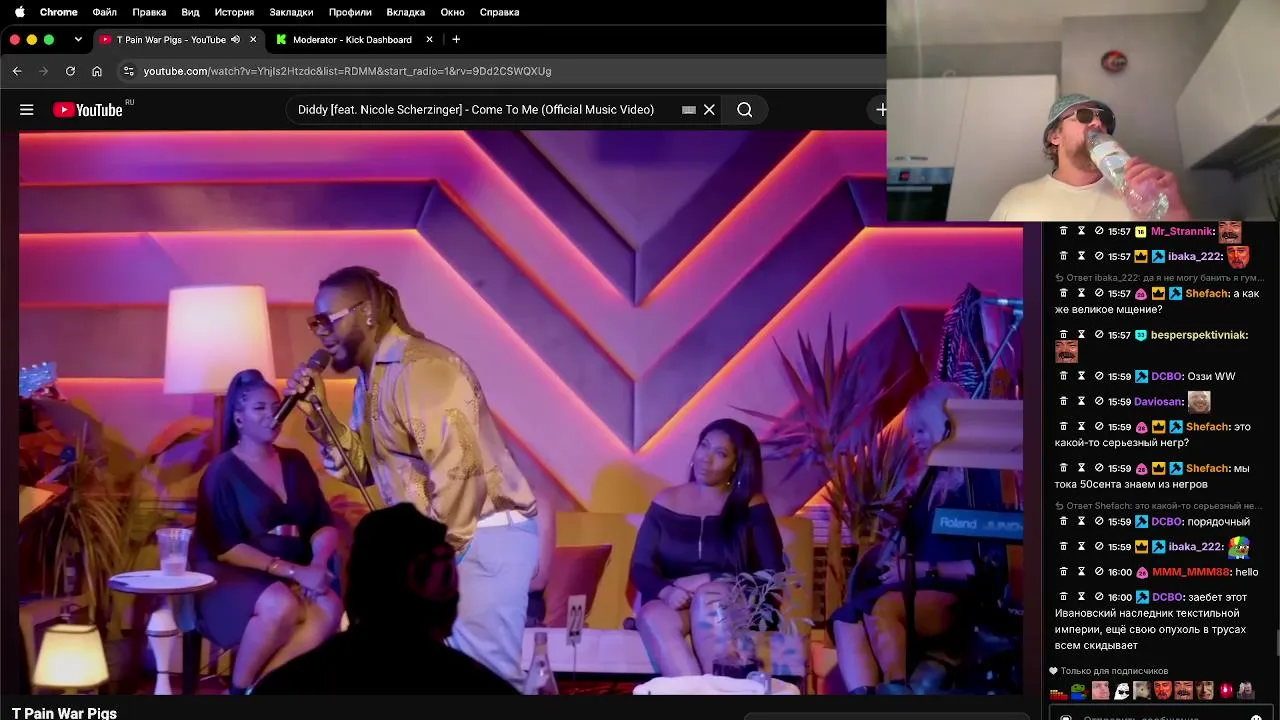1280x720 pixels.
Task: Open the Закладки menu
Action: 291,12
